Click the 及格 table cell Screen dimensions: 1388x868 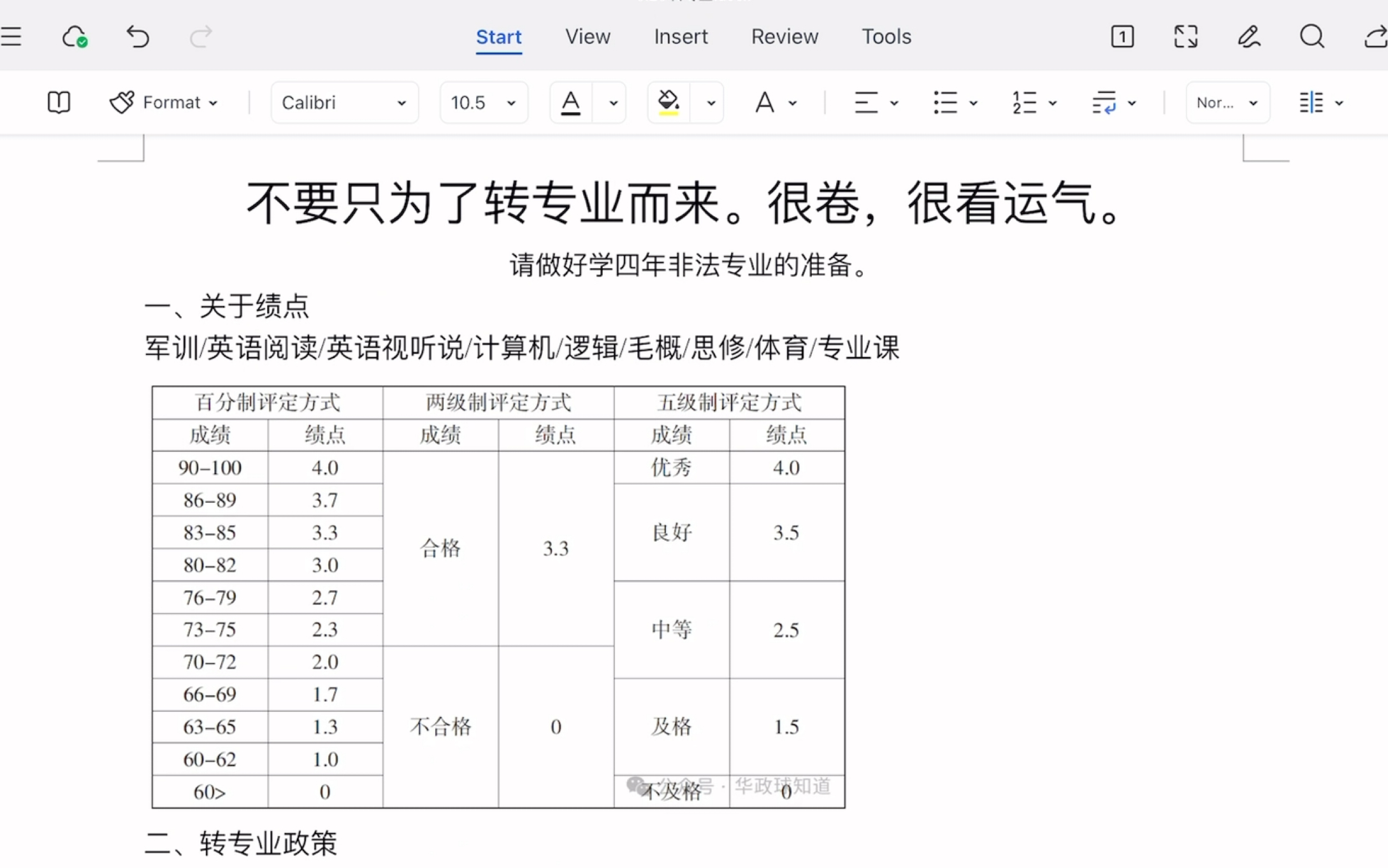click(x=671, y=727)
